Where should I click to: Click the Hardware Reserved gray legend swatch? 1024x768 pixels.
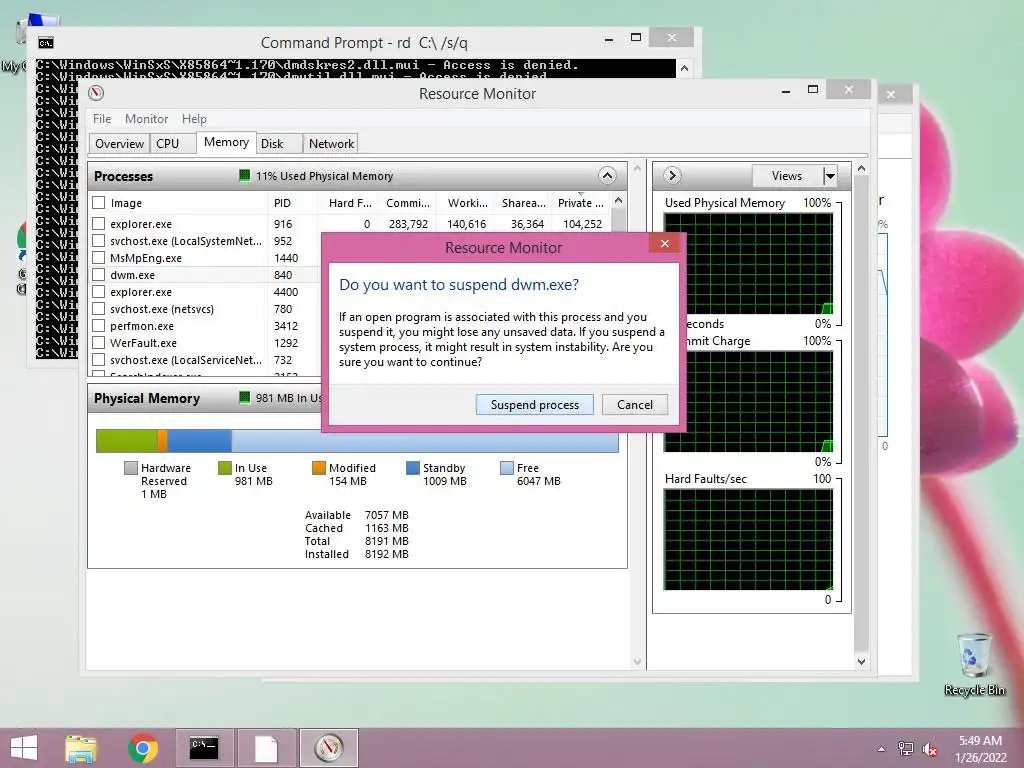point(131,468)
